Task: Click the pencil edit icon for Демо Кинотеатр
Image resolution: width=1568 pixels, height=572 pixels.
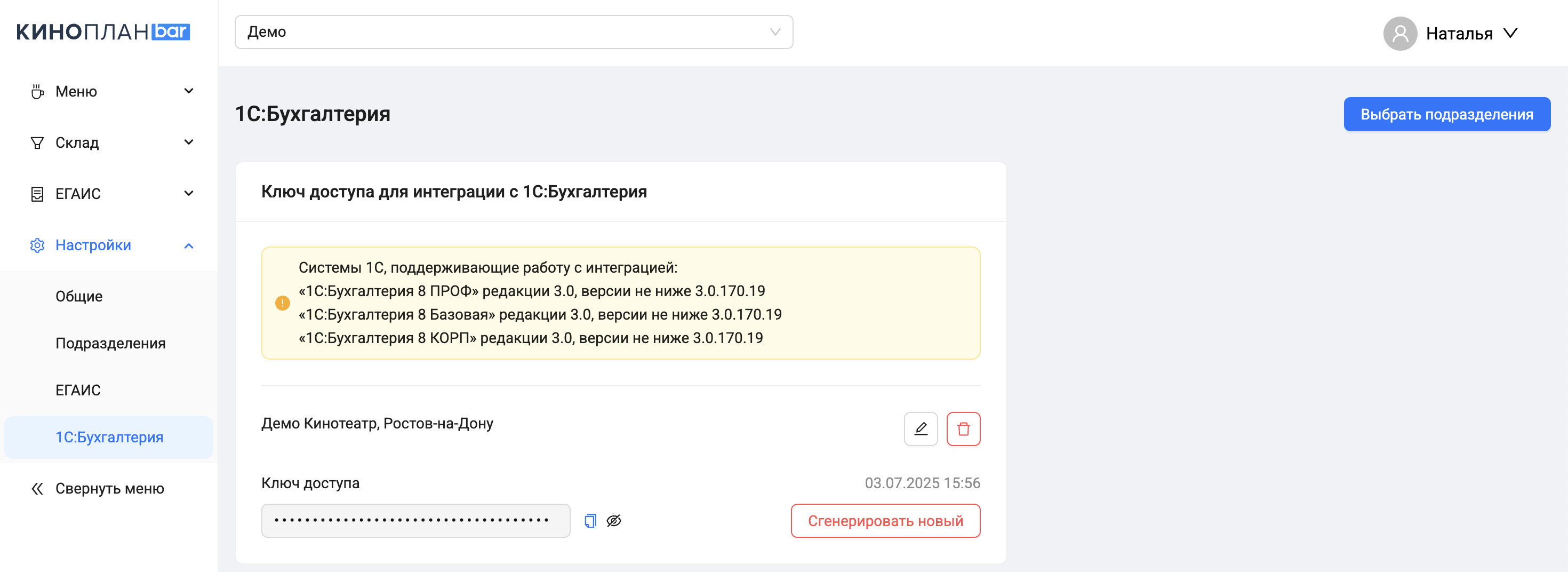Action: (x=921, y=429)
